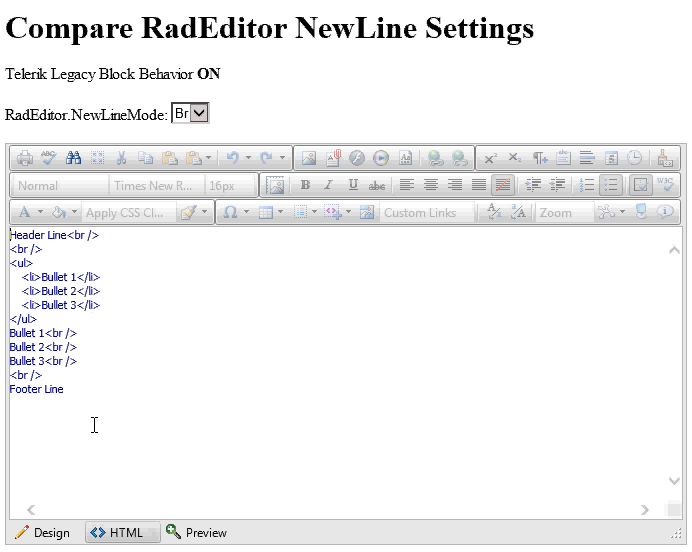Cut selection with the scissors icon

[x=121, y=158]
